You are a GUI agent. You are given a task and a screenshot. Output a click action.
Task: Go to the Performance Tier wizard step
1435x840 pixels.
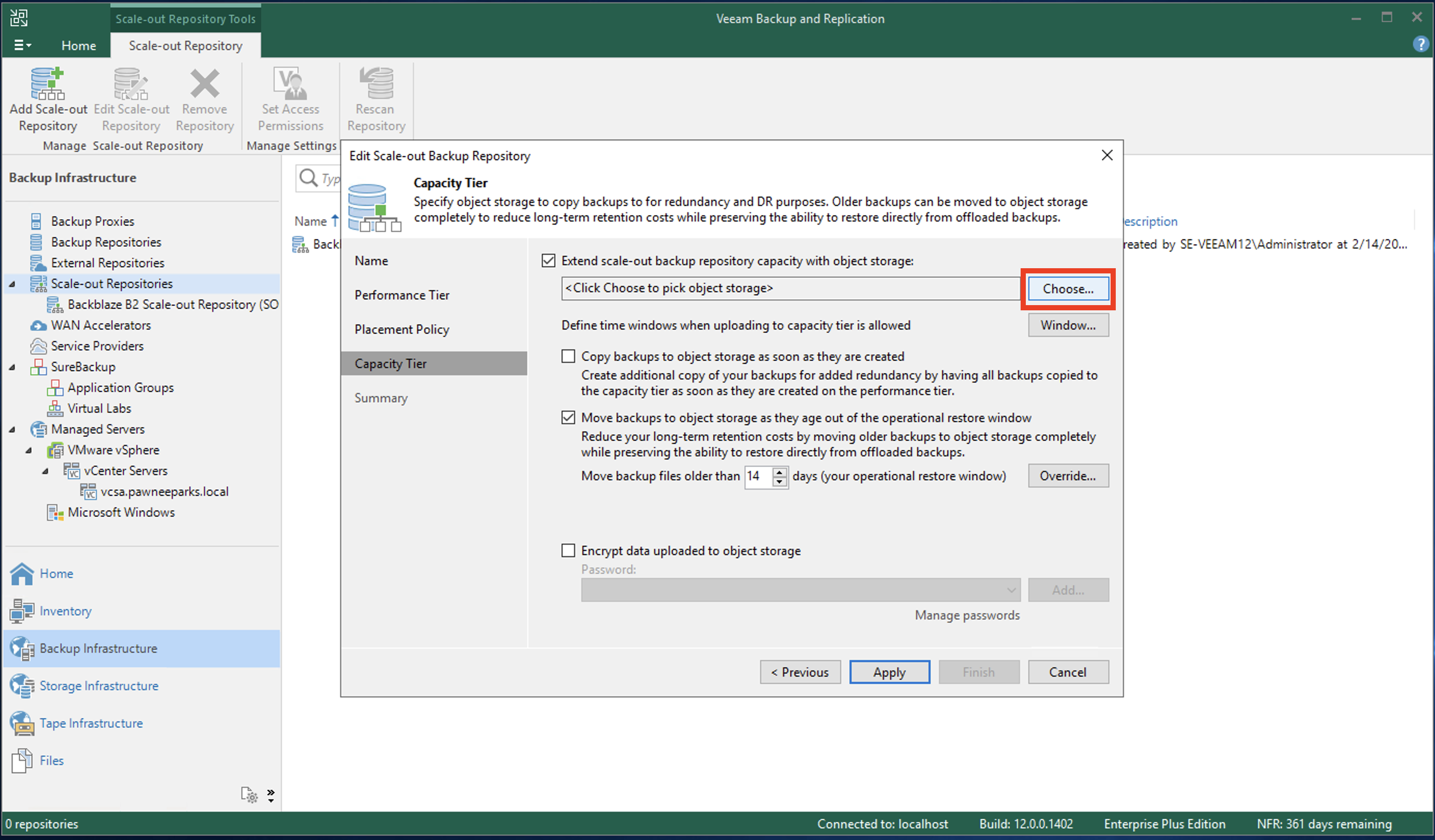tap(402, 295)
